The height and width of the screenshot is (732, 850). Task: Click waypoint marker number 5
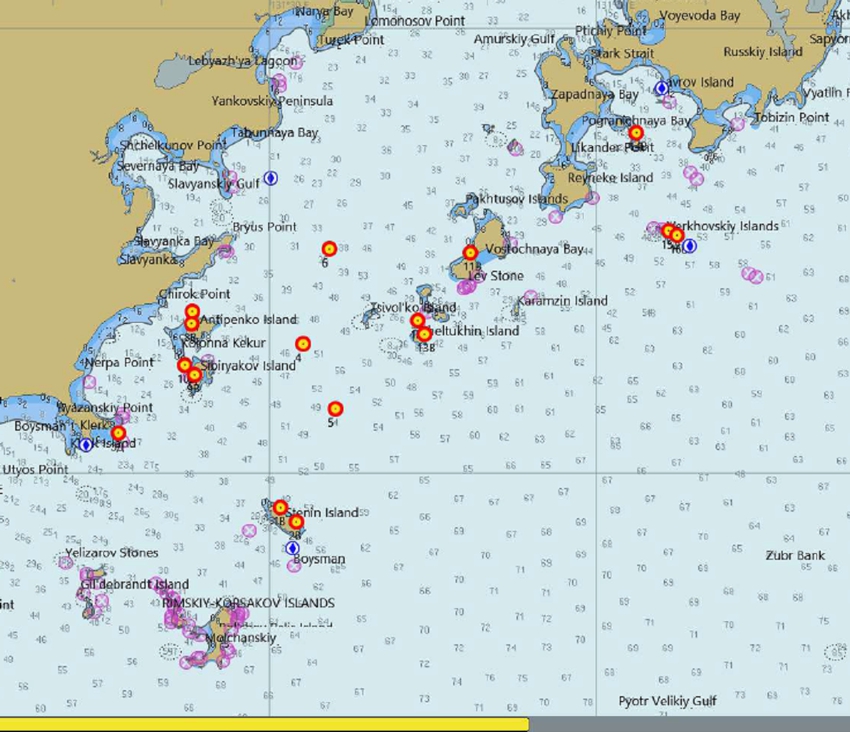click(x=335, y=408)
